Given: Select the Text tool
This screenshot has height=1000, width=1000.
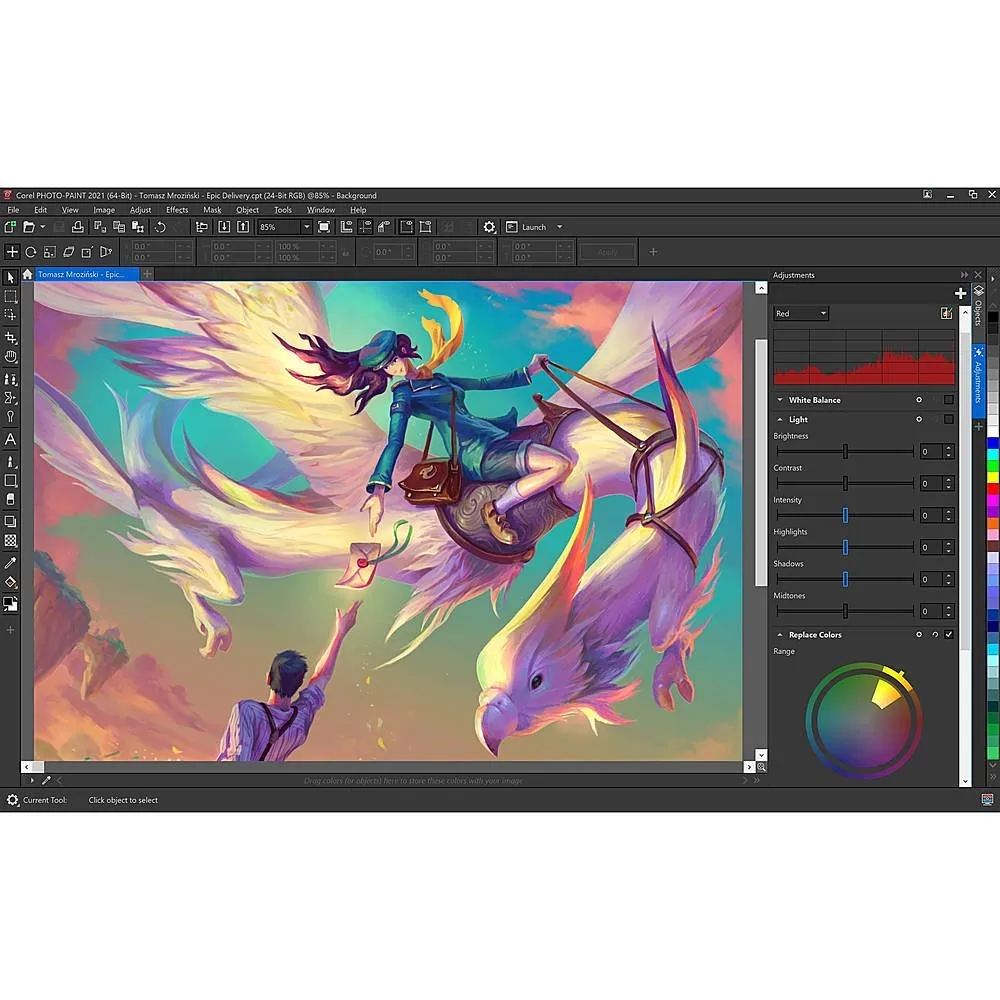Looking at the screenshot, I should (11, 439).
